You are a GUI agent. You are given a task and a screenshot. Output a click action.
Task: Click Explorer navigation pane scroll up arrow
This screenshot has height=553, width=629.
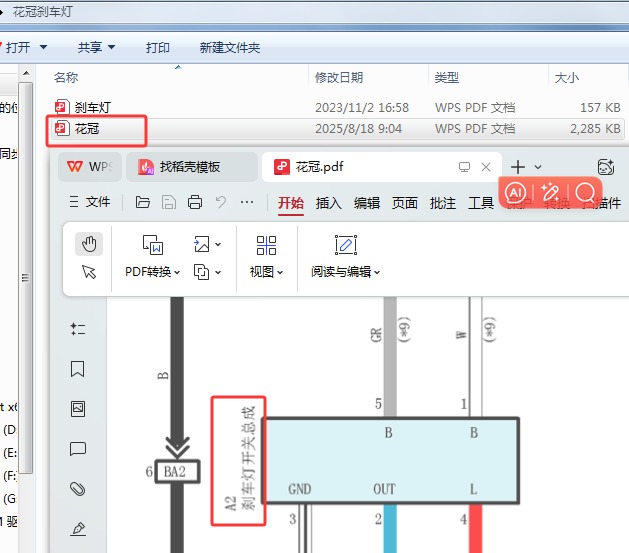pos(26,73)
